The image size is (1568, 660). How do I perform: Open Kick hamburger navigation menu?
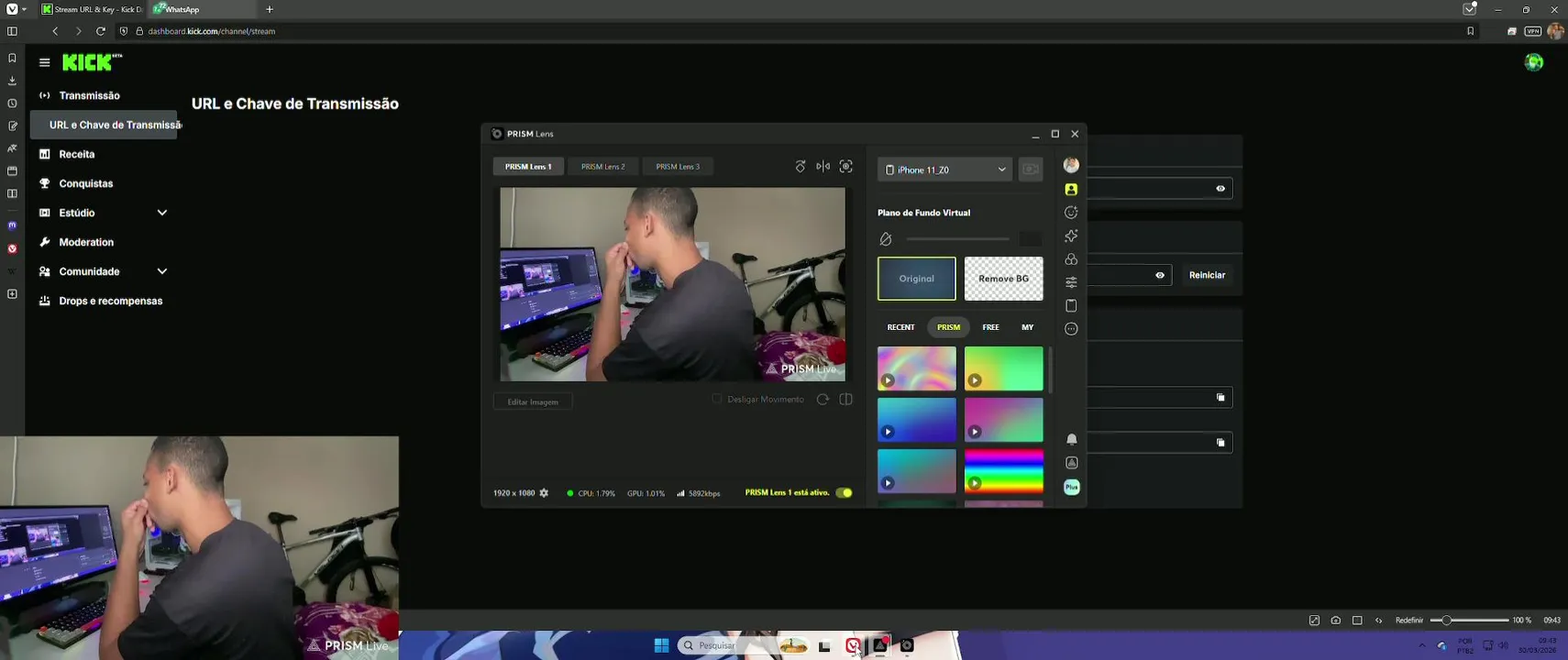(x=44, y=62)
